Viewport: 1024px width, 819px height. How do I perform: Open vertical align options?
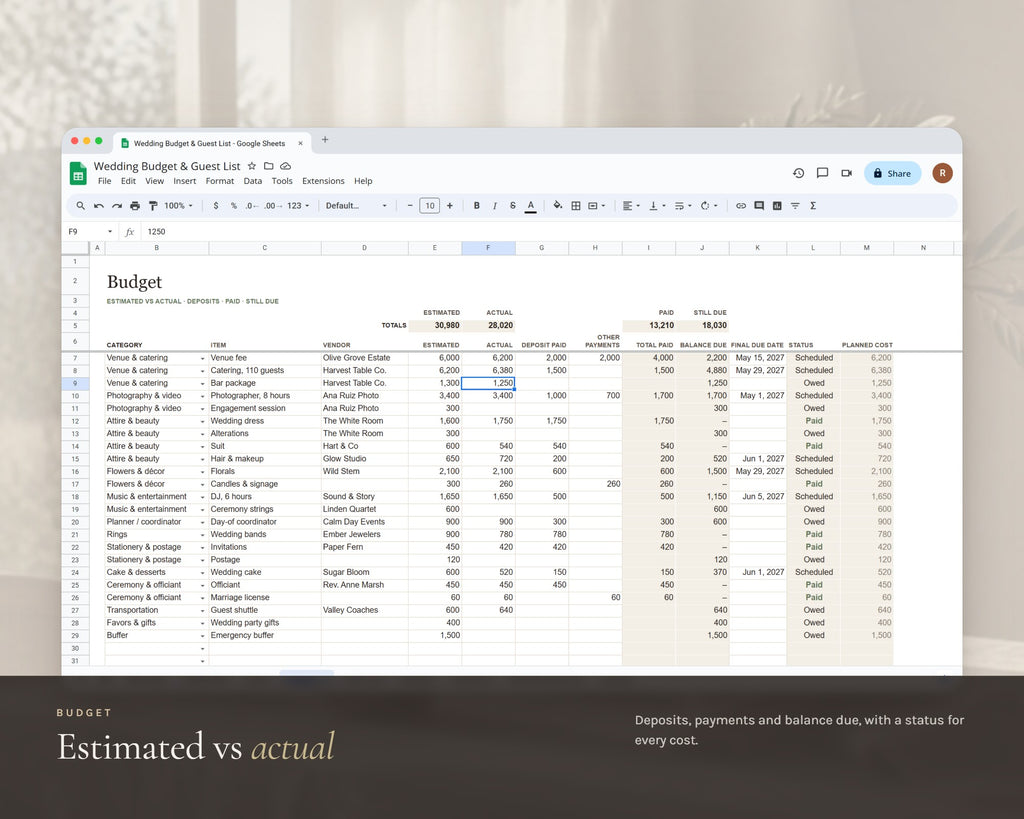[x=657, y=206]
